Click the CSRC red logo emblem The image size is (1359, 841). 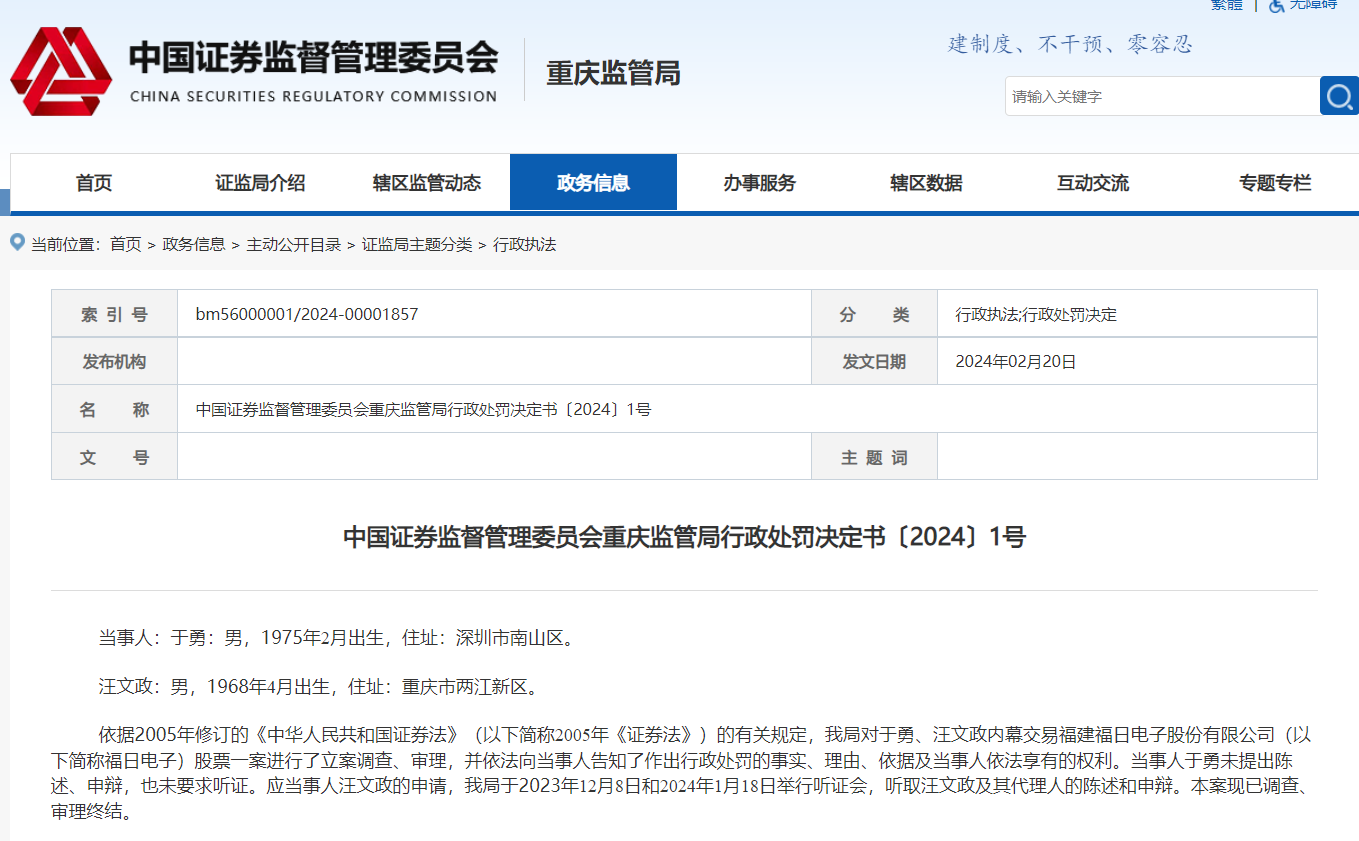pos(62,71)
